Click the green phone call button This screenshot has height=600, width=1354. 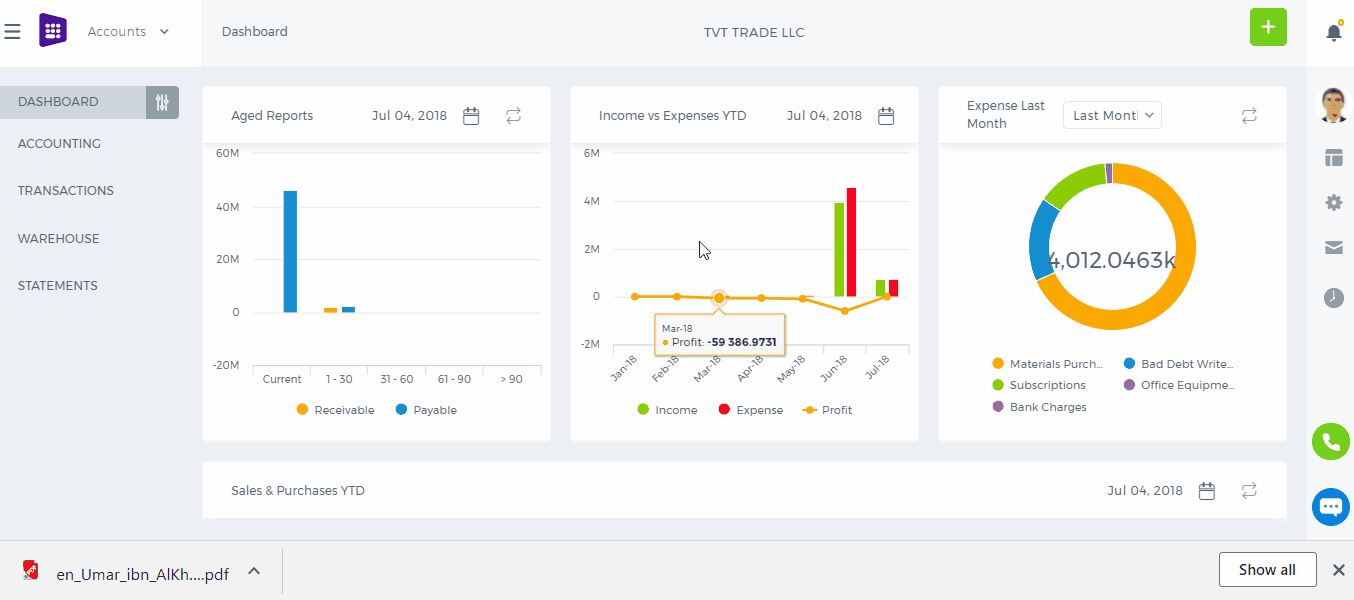[1331, 441]
